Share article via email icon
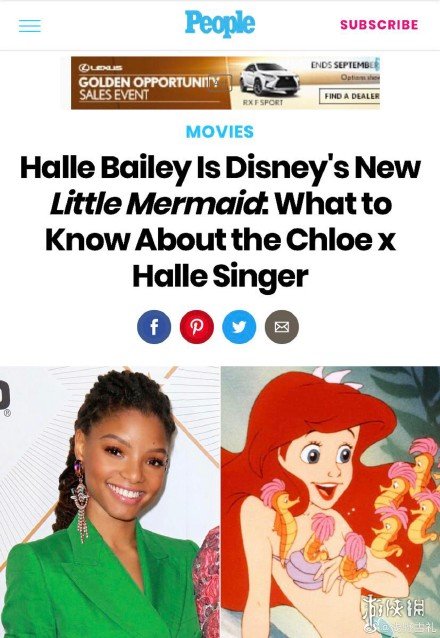The image size is (440, 638). (x=282, y=327)
